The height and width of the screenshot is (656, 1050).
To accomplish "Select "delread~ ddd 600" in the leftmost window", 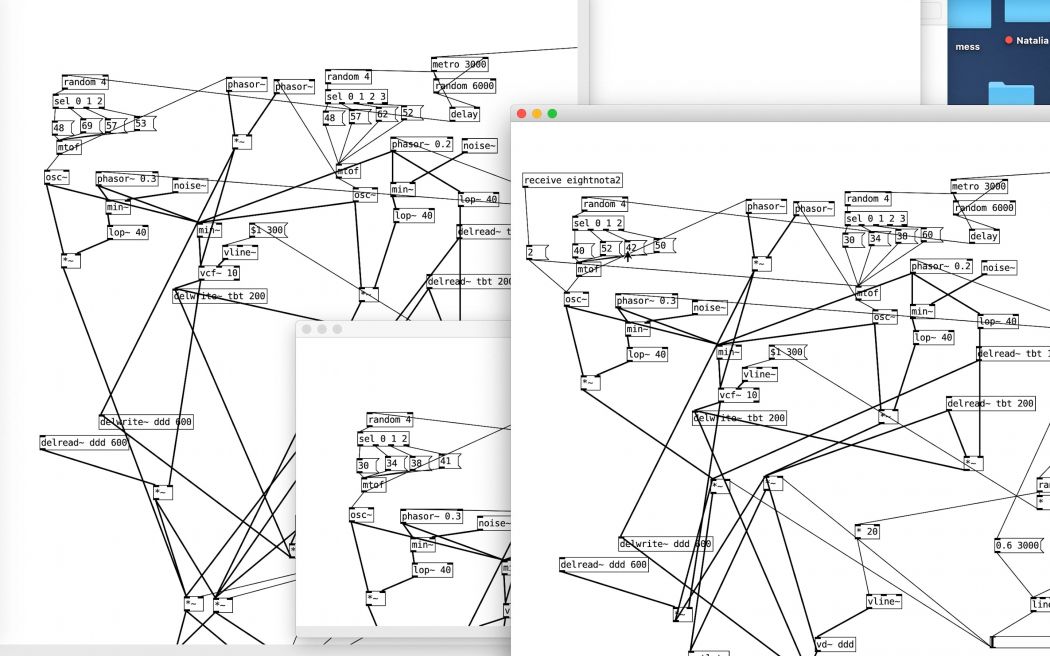I will [x=84, y=442].
